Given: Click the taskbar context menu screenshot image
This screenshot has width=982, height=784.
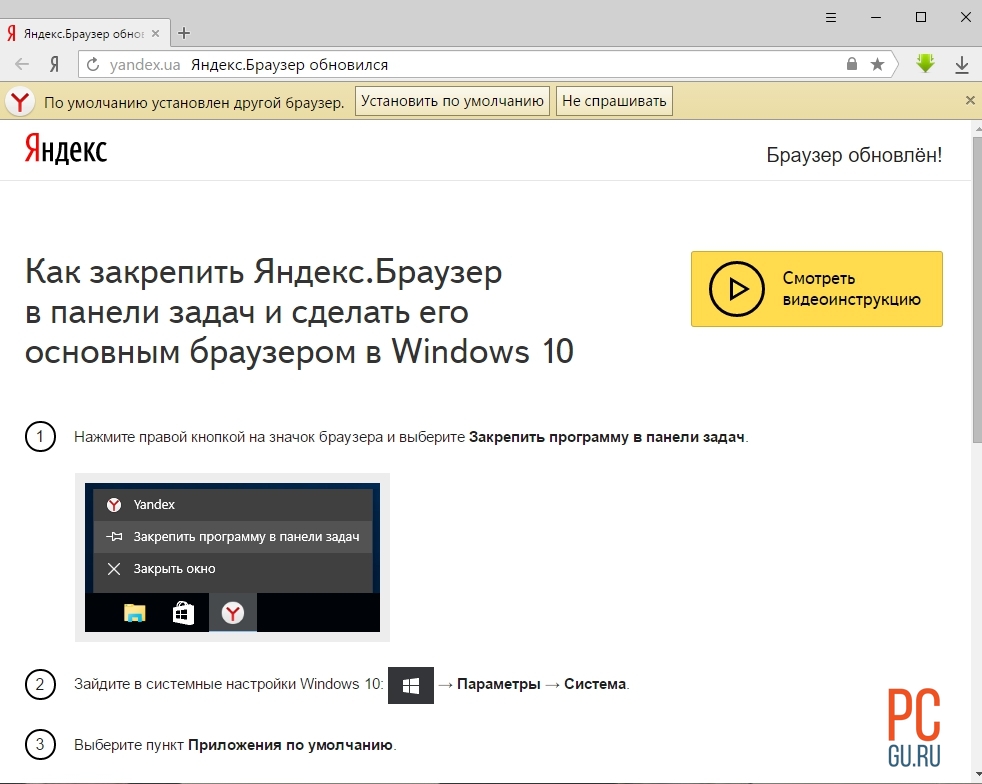Looking at the screenshot, I should pyautogui.click(x=232, y=557).
